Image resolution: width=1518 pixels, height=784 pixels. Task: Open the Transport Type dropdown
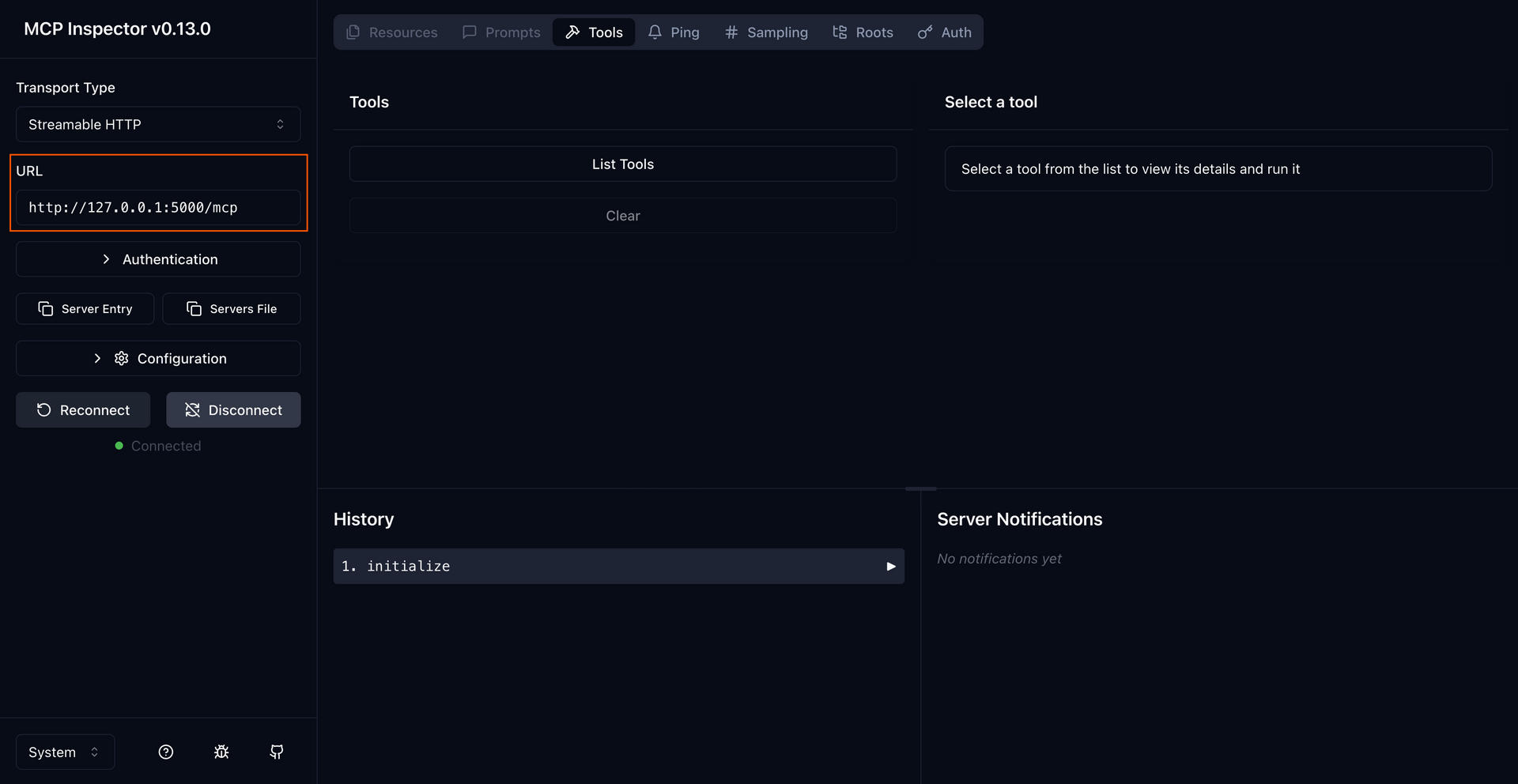click(x=157, y=124)
